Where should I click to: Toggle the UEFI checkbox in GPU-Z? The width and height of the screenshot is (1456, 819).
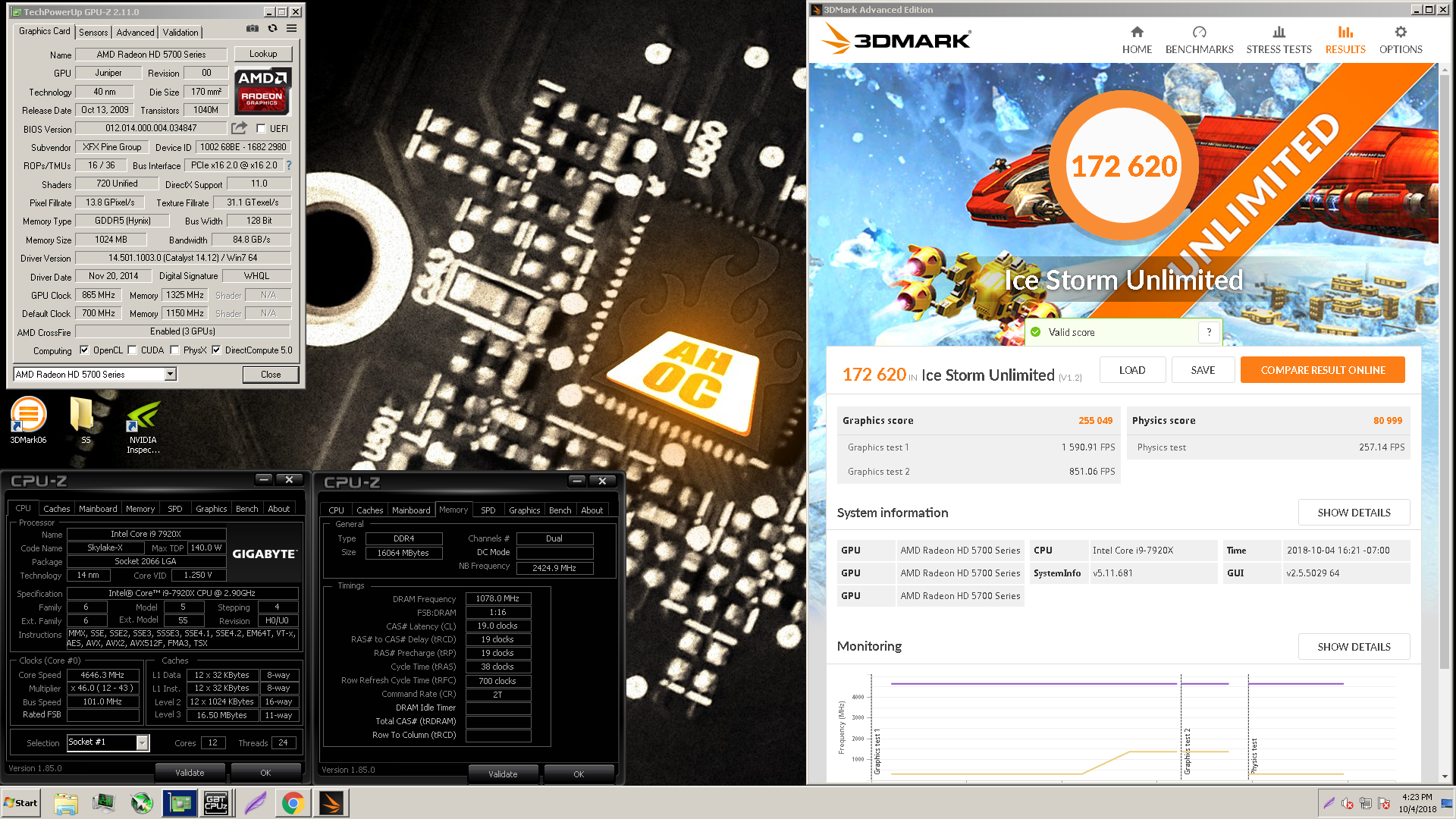(x=261, y=129)
